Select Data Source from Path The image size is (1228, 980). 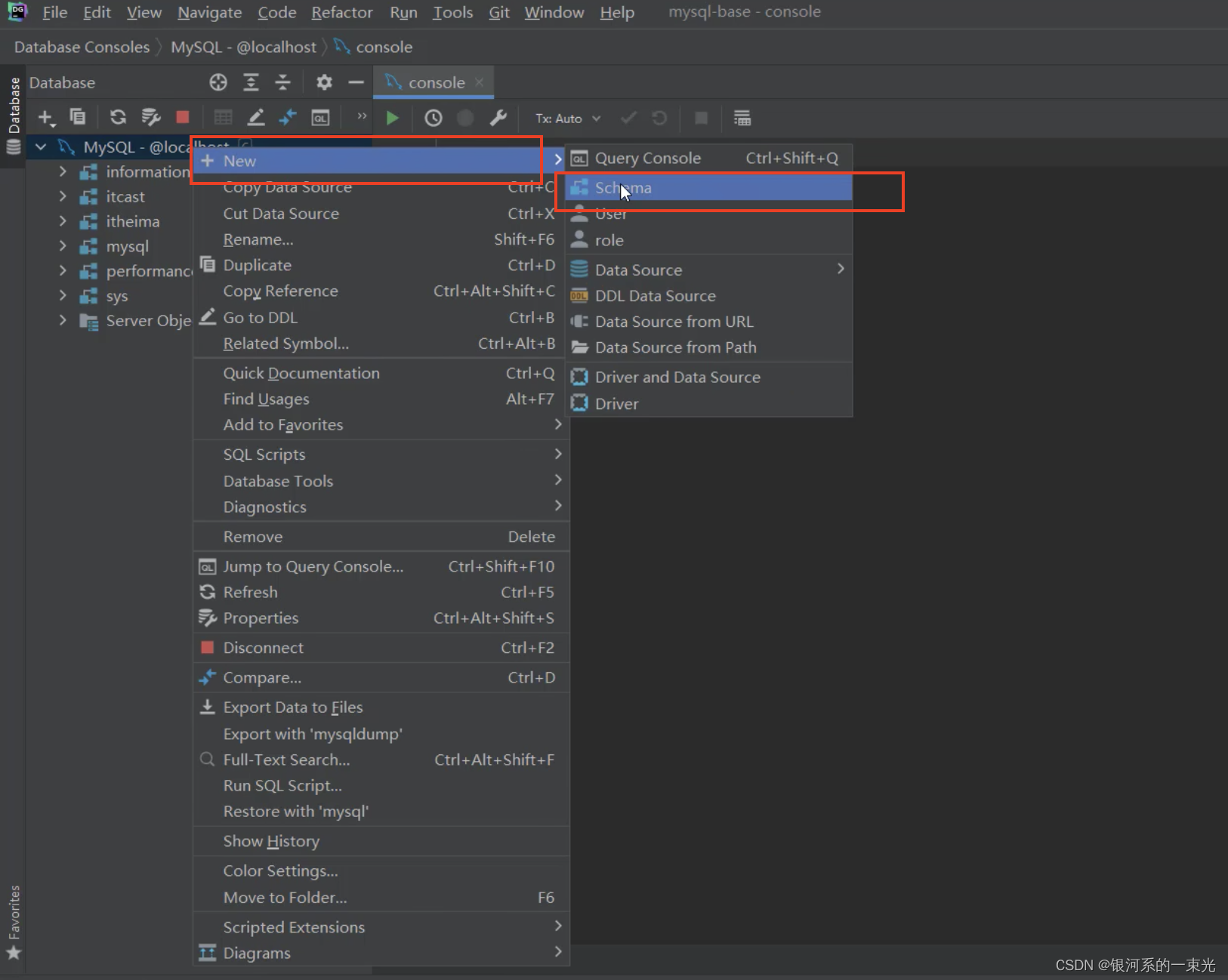[709, 347]
